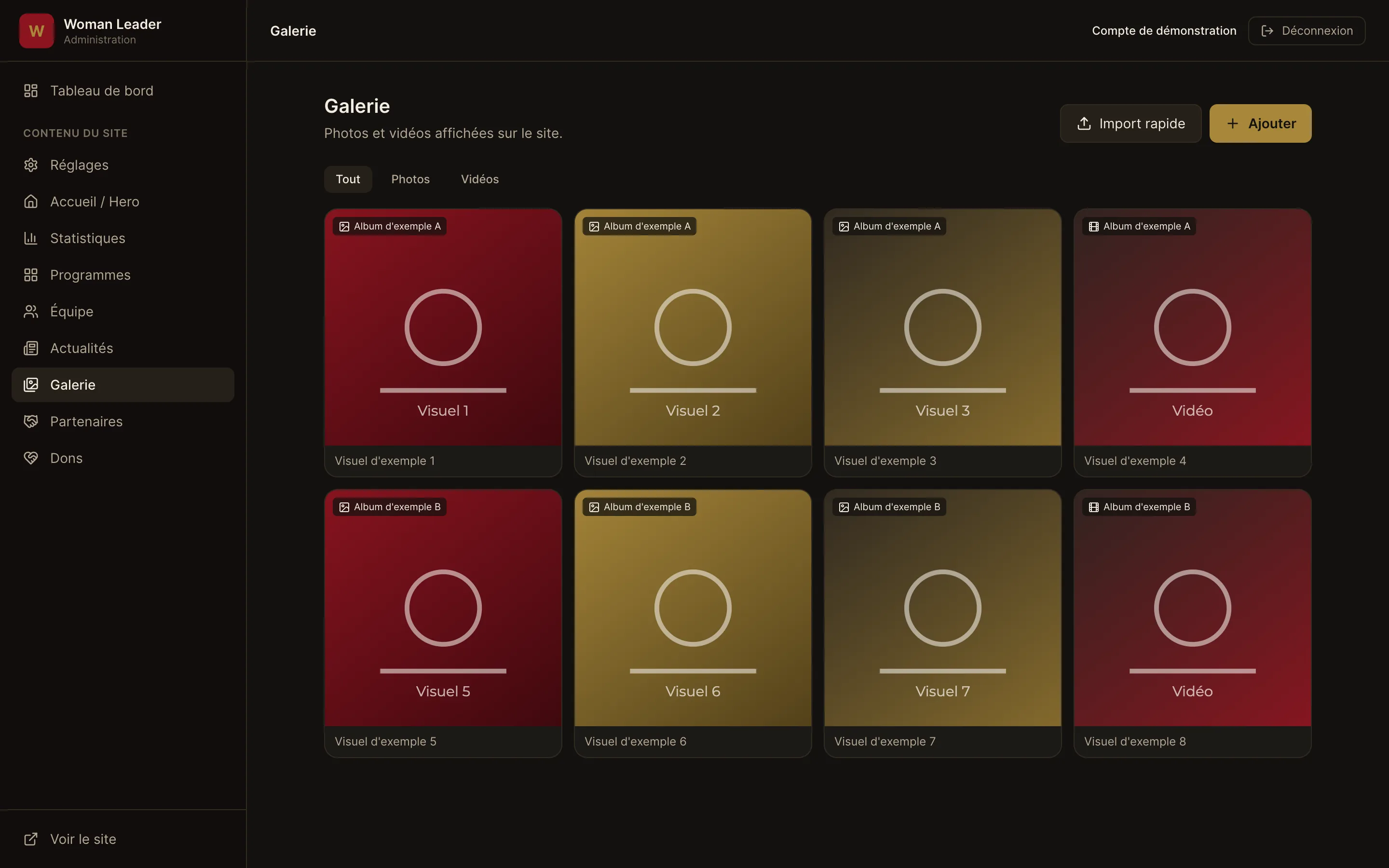1389x868 pixels.
Task: Open Programmes from the sidebar menu
Action: [x=123, y=275]
